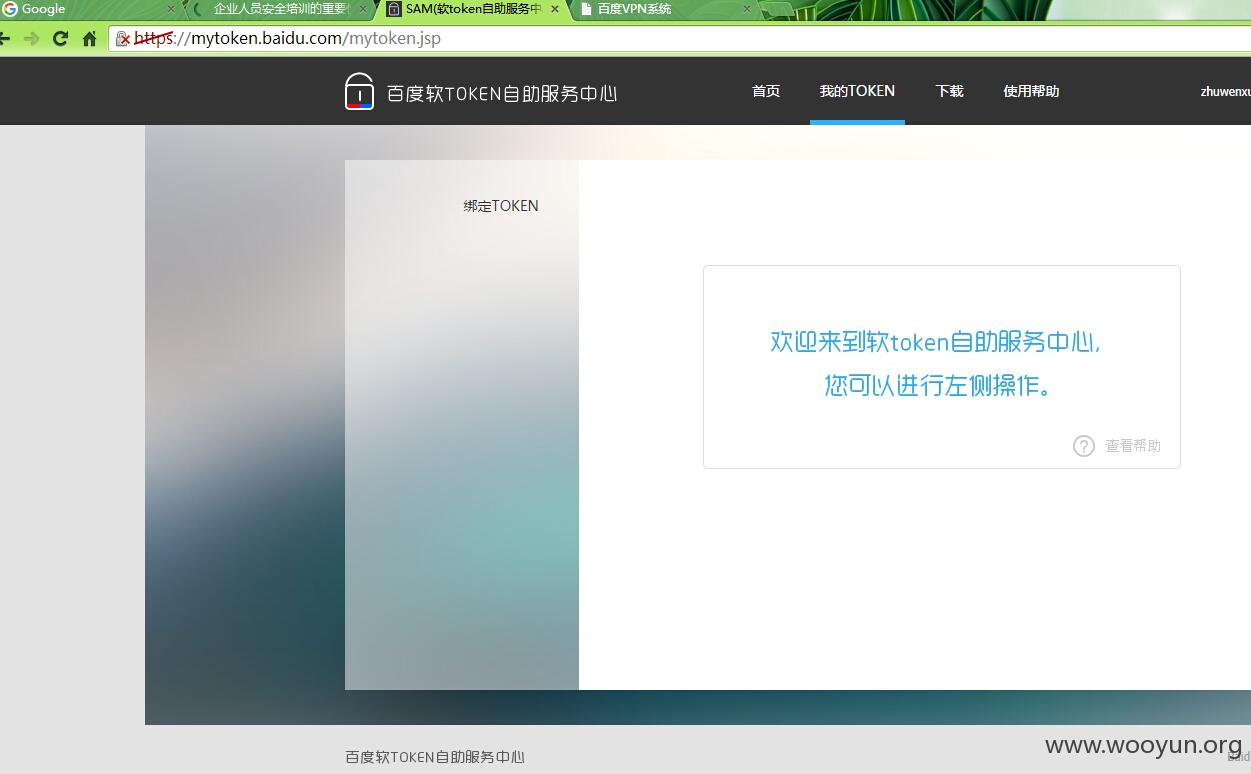Select the SAM(软token自助服务中心) browser tab
The height and width of the screenshot is (774, 1251).
click(472, 9)
